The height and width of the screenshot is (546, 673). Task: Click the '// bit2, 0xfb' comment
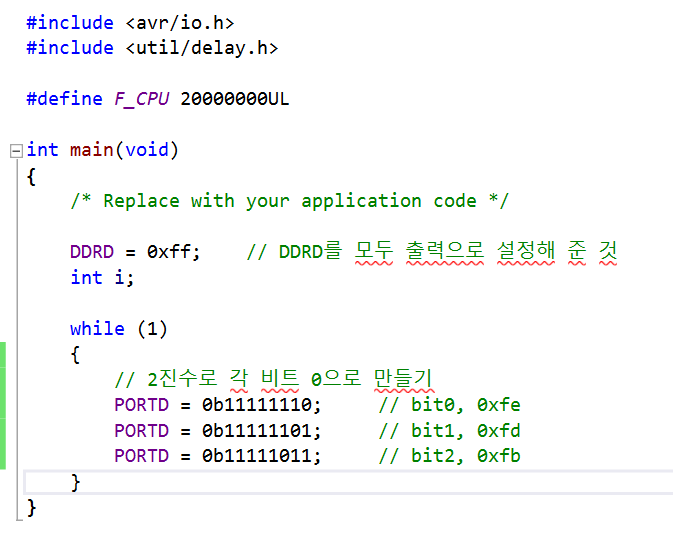click(x=450, y=456)
